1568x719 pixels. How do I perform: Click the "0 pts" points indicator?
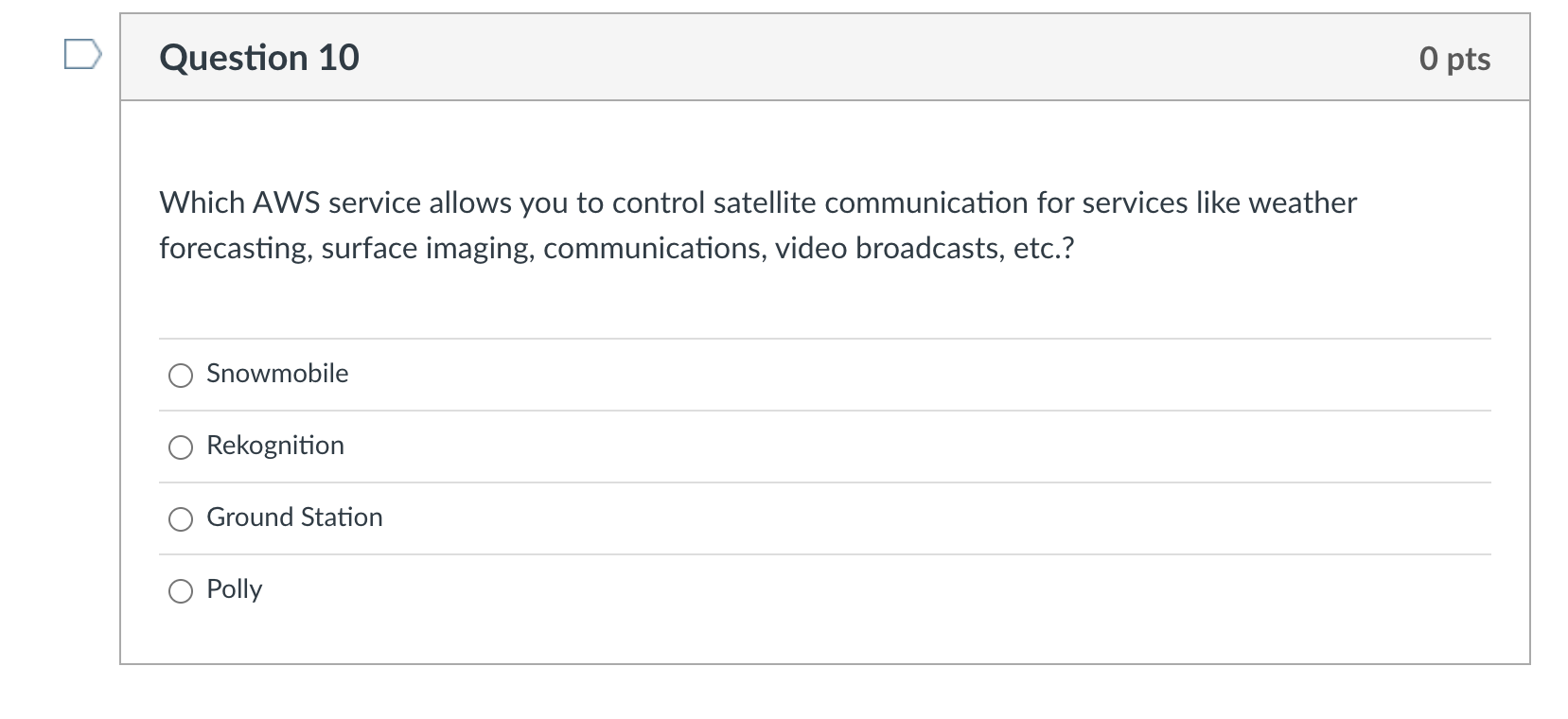(1454, 59)
